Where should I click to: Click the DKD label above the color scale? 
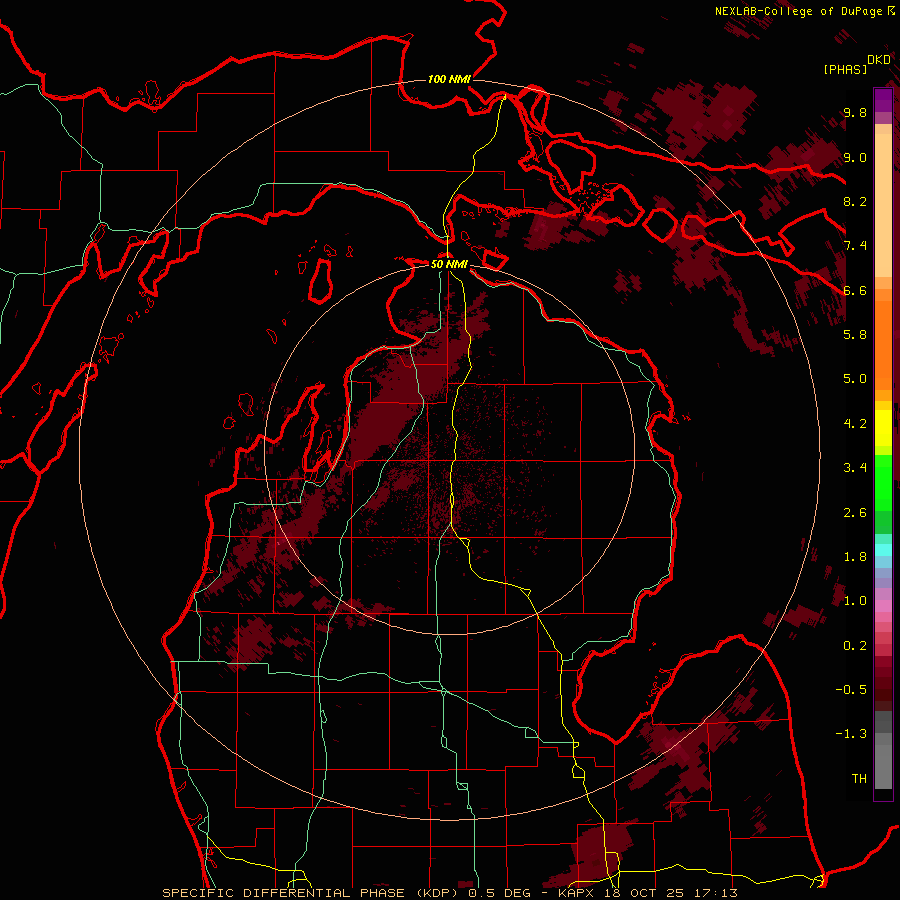879,60
